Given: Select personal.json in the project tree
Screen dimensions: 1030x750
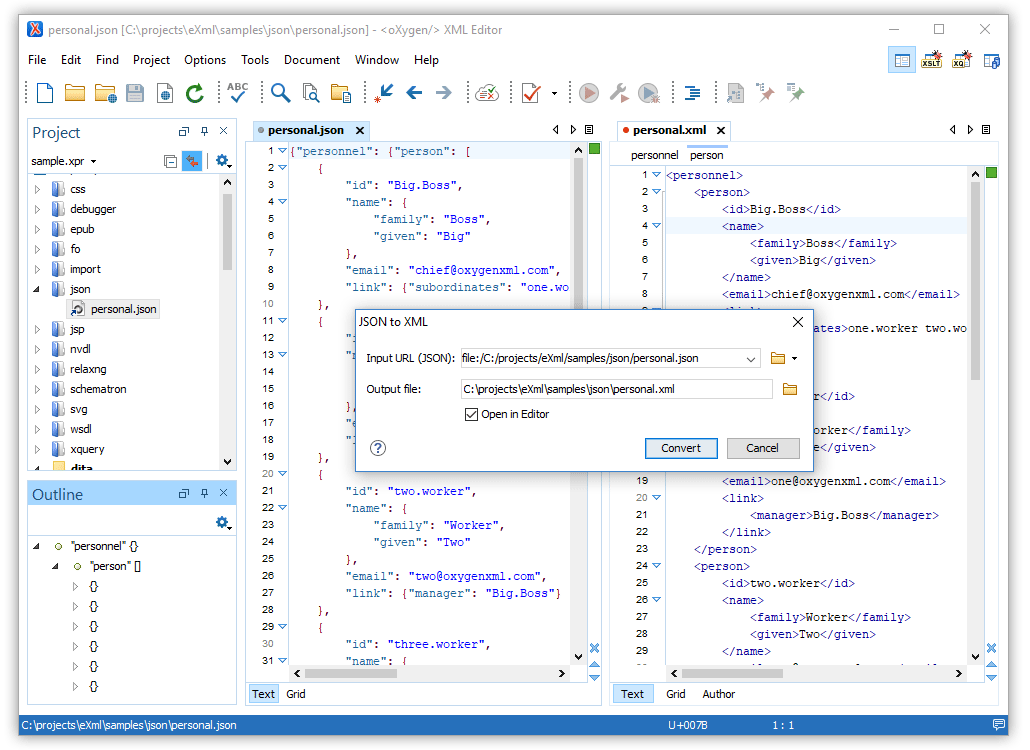Looking at the screenshot, I should tap(123, 309).
